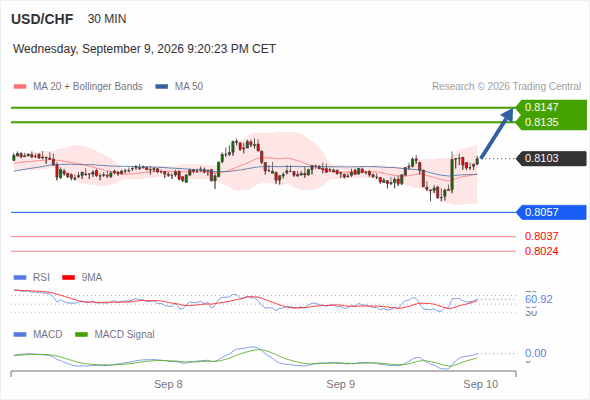Image resolution: width=590 pixels, height=400 pixels.
Task: Click the USD/CHF chart title
Action: pyautogui.click(x=42, y=19)
